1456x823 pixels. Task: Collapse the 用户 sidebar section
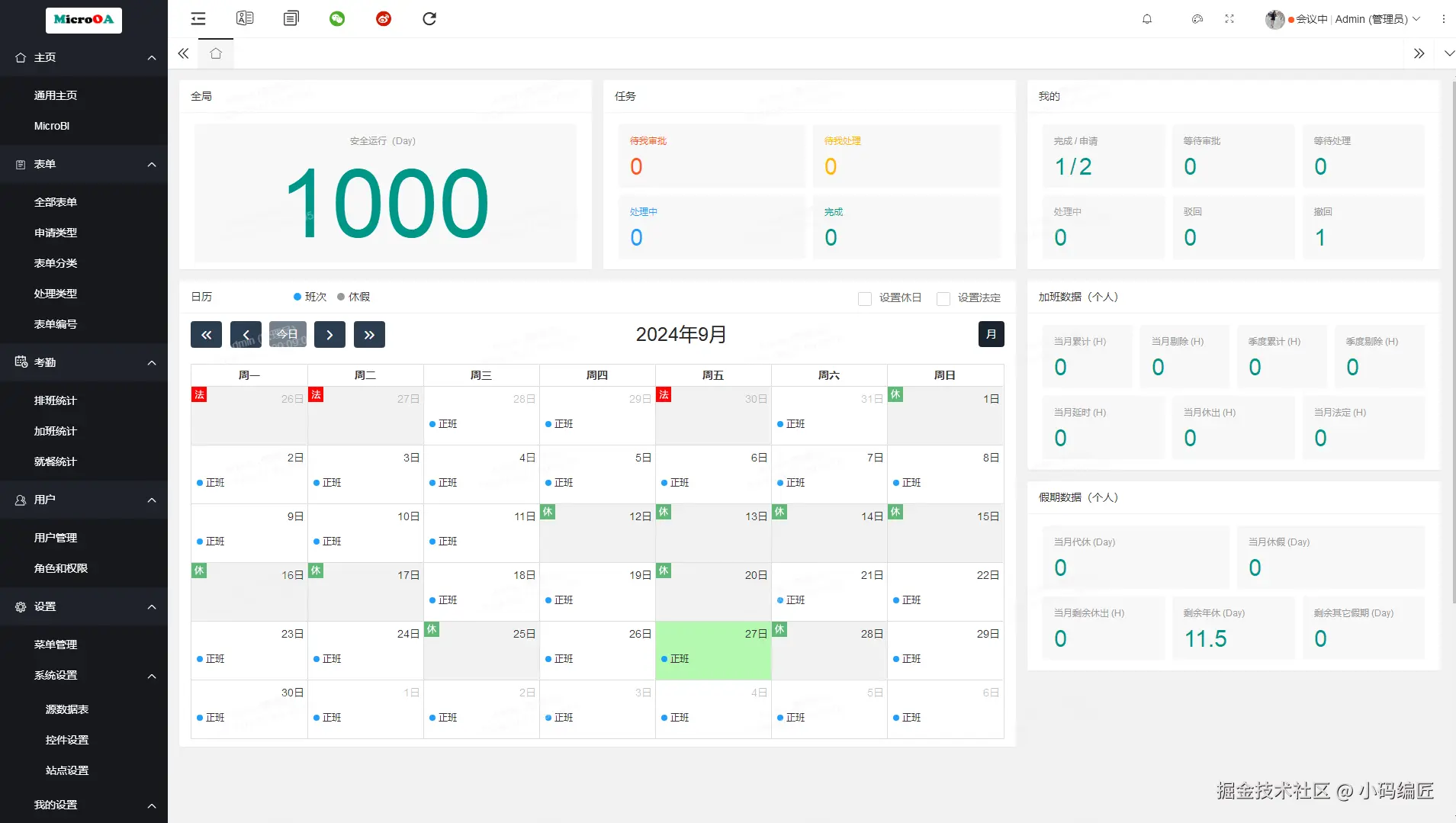click(84, 500)
